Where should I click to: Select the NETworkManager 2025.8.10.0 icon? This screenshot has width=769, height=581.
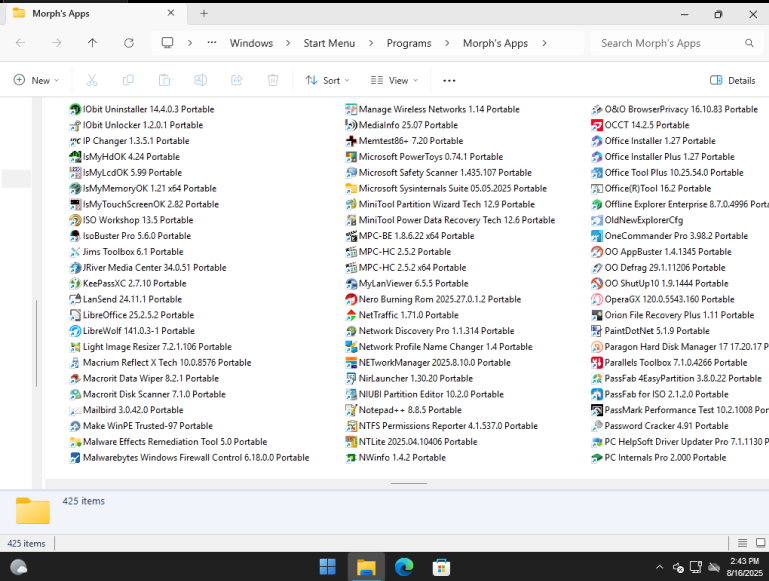point(351,362)
